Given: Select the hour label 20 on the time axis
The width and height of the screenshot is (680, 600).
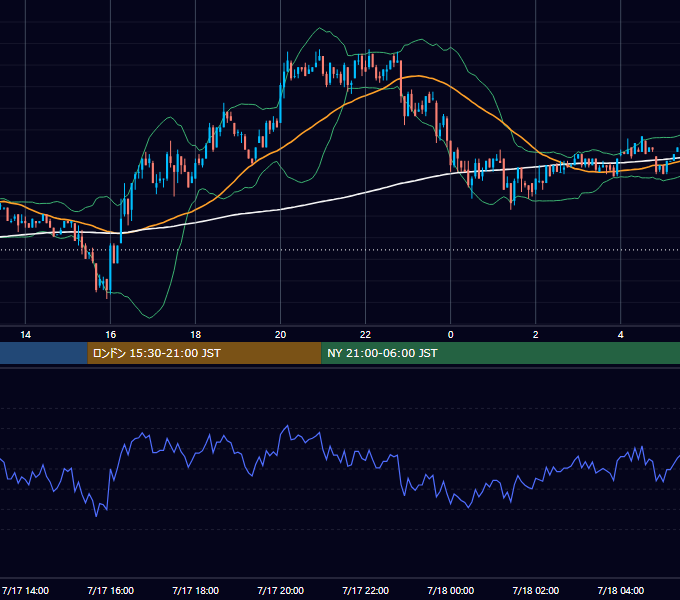Looking at the screenshot, I should click(281, 335).
